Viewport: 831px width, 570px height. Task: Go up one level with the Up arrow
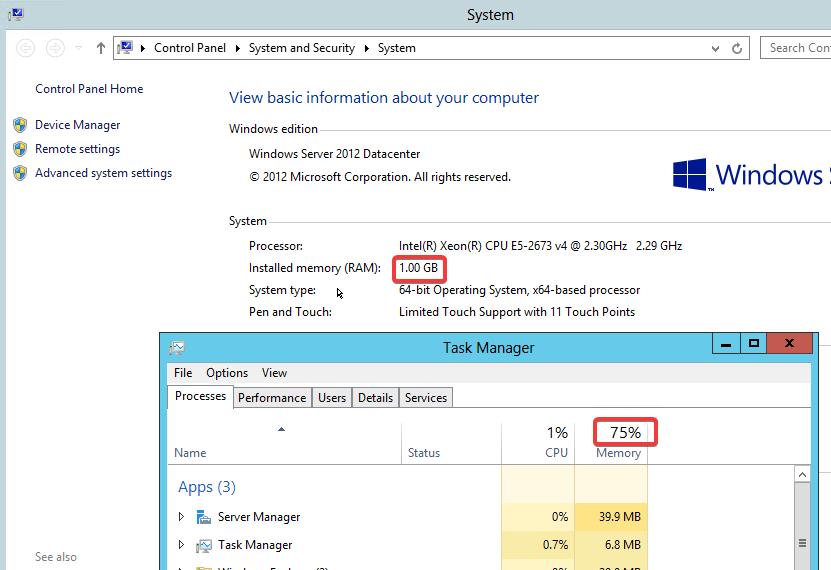101,48
